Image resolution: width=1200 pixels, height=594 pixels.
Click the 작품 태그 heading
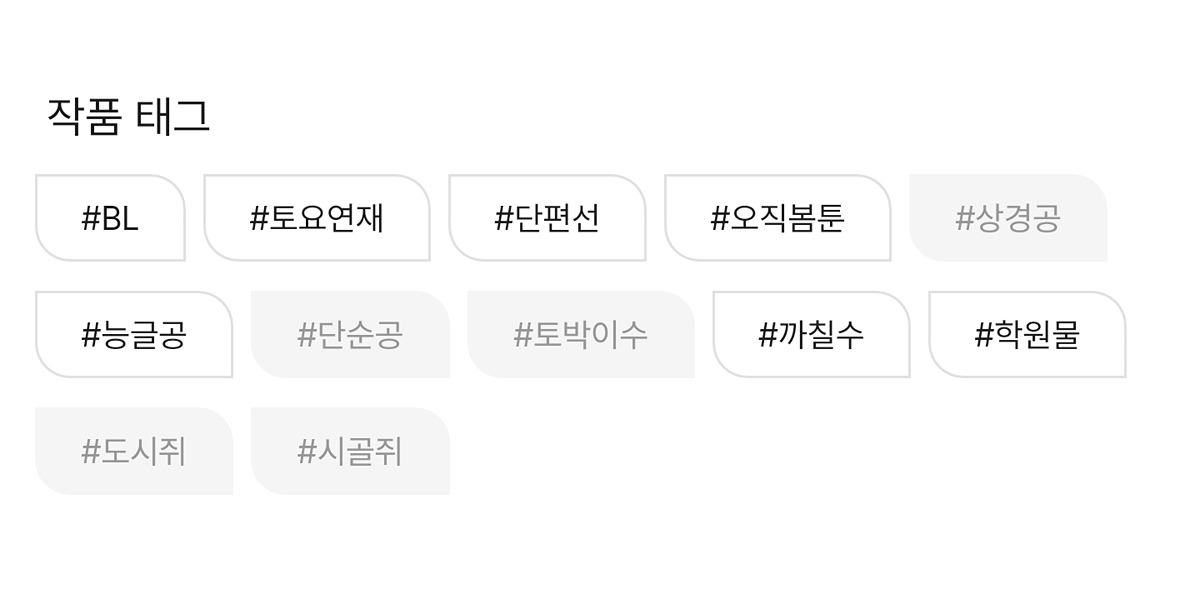coord(128,117)
